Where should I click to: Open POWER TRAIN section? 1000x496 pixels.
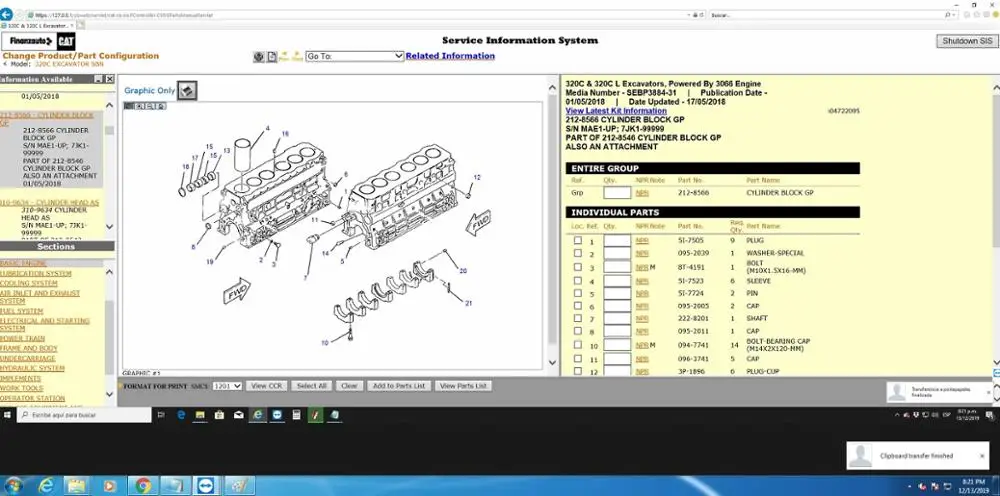(22, 339)
